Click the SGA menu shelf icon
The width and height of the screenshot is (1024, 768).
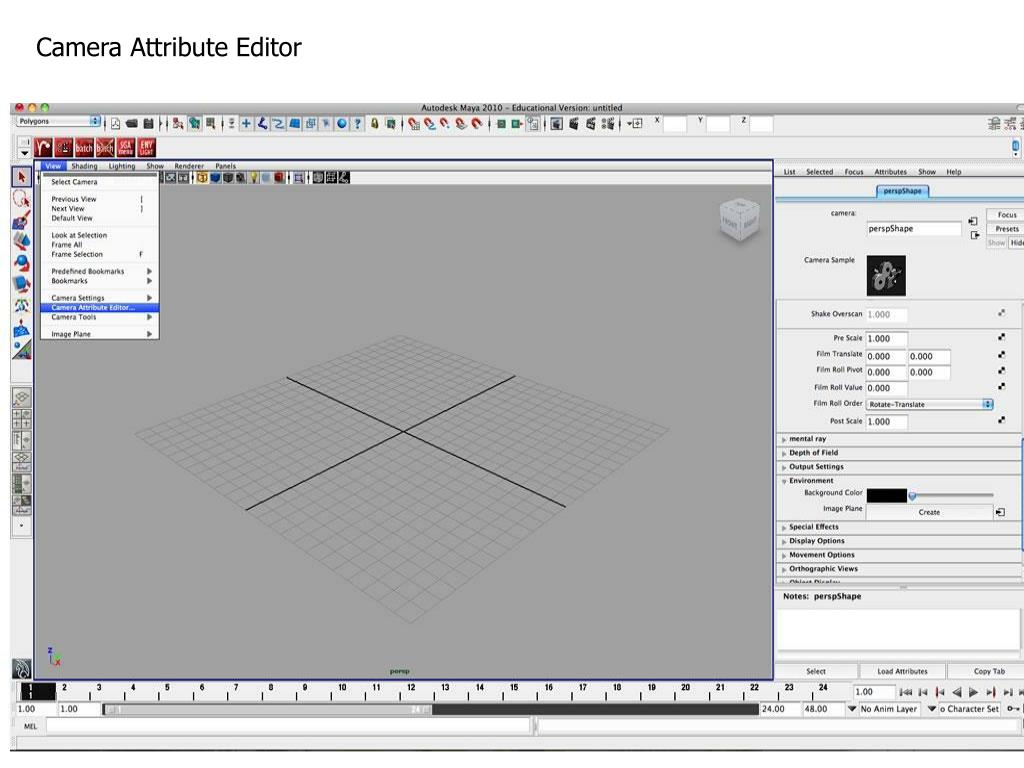click(x=126, y=148)
